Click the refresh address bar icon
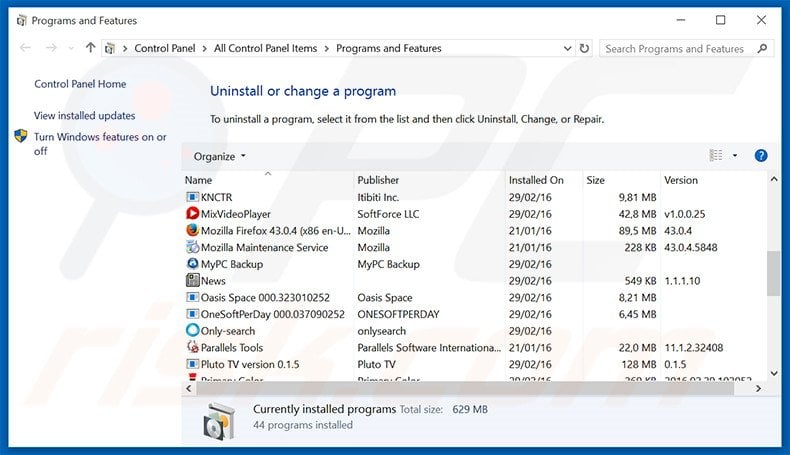Viewport: 790px width, 455px height. (x=584, y=48)
